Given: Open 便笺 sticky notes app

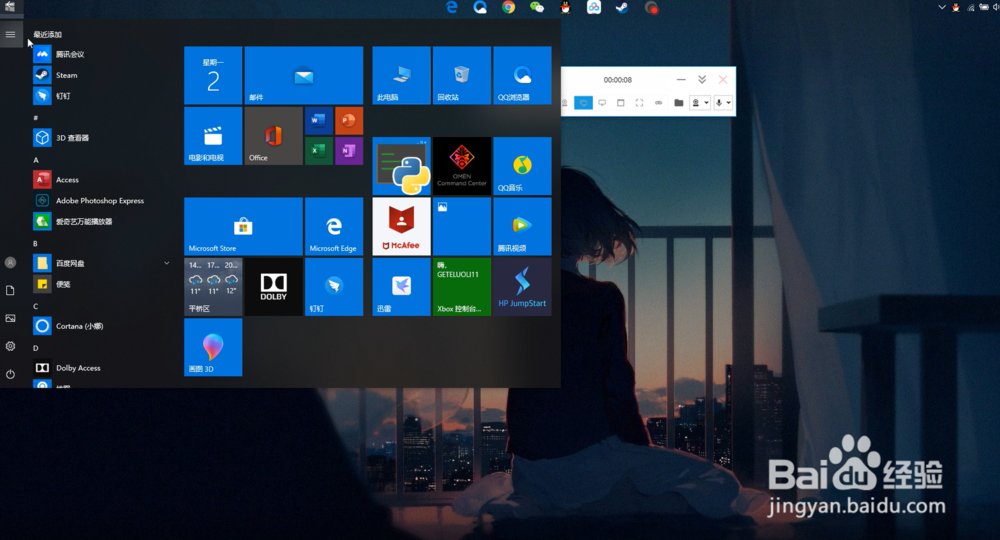Looking at the screenshot, I should point(102,284).
